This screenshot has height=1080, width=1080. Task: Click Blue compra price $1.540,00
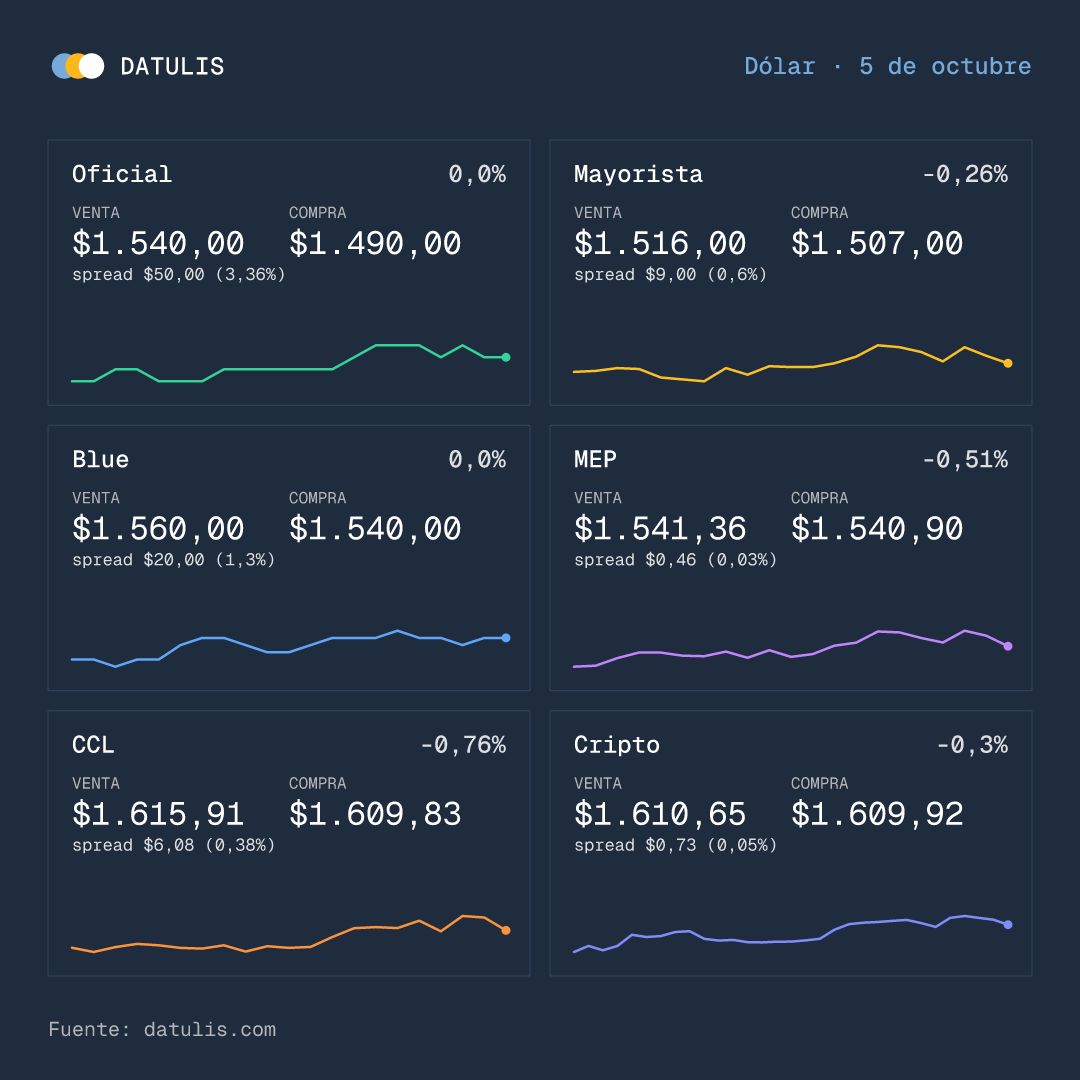pyautogui.click(x=375, y=528)
